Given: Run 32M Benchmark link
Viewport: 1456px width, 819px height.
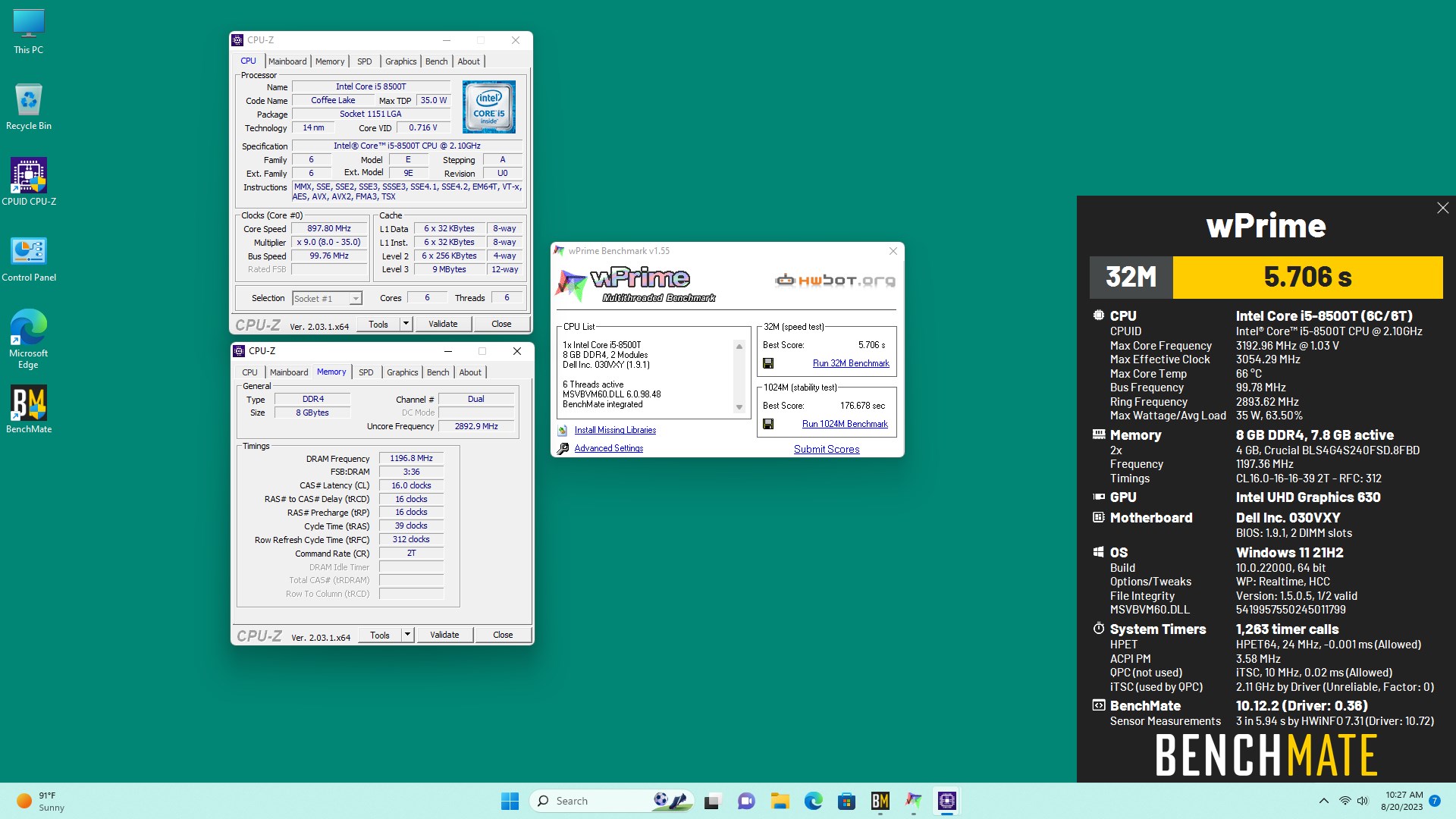Looking at the screenshot, I should point(851,363).
